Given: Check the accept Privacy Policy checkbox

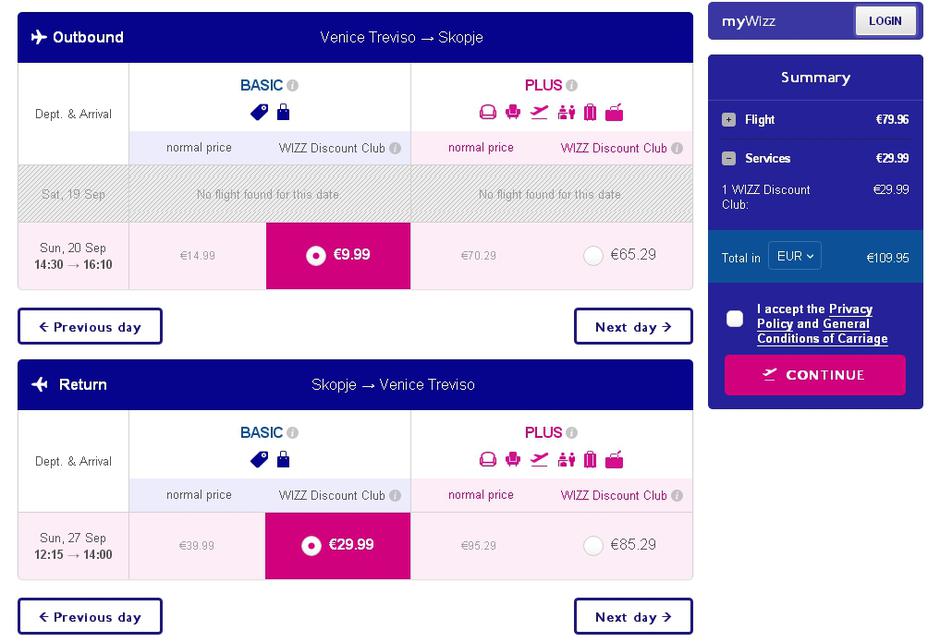Looking at the screenshot, I should click(x=737, y=318).
